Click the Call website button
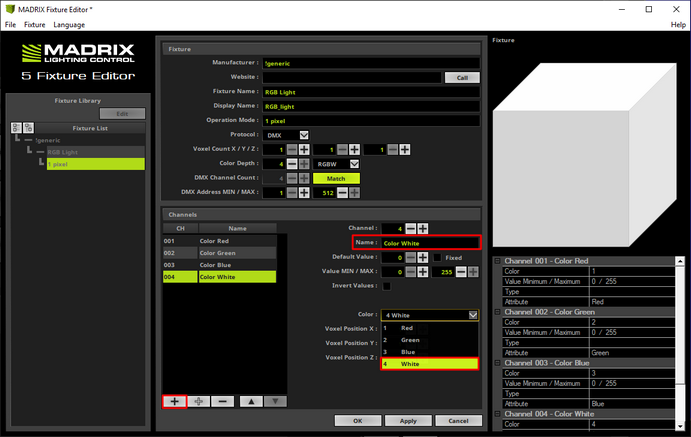691x437 pixels. coord(462,78)
